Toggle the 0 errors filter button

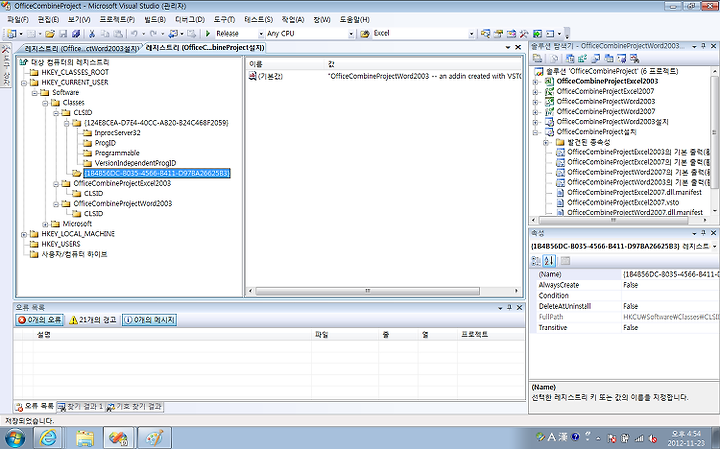39,320
